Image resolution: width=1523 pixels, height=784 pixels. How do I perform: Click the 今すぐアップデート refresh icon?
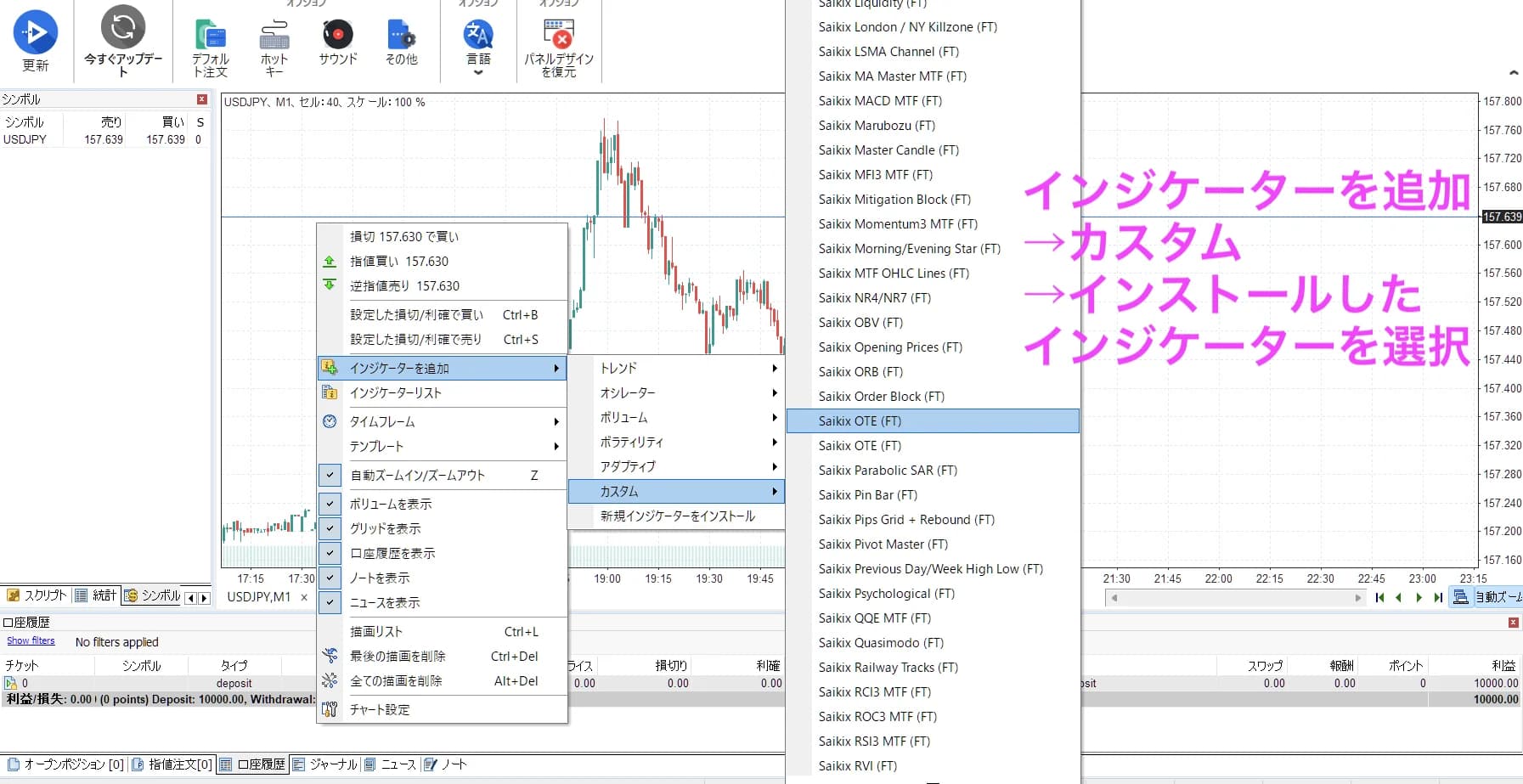(x=123, y=26)
